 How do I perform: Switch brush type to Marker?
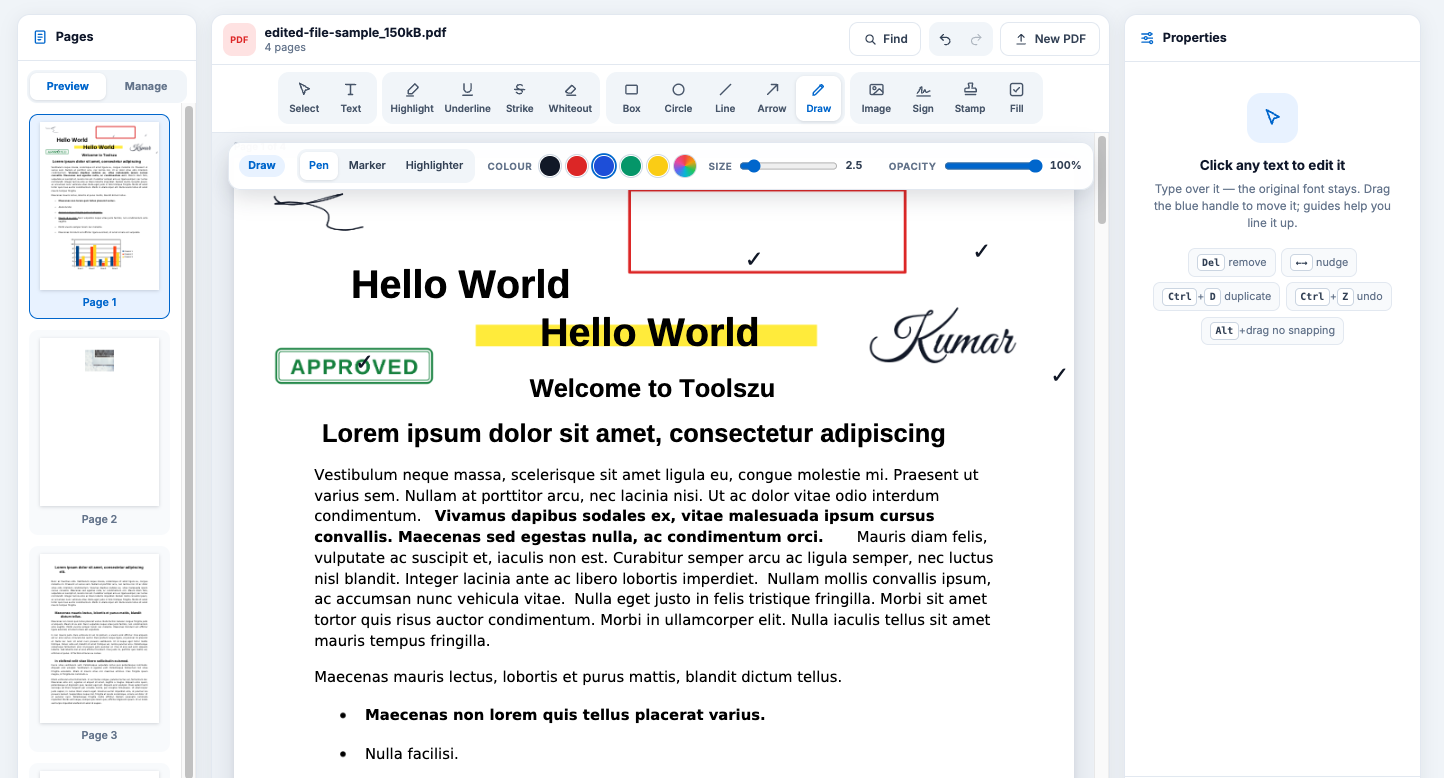(367, 166)
